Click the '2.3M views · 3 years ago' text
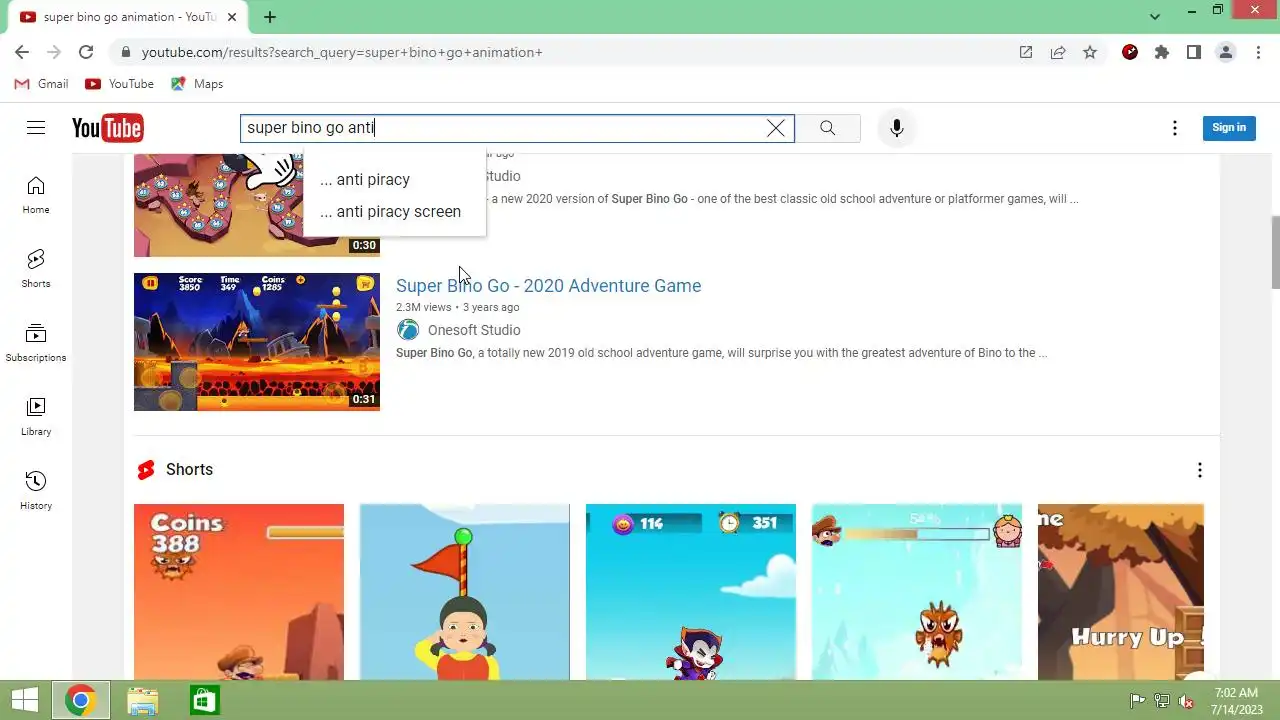Viewport: 1280px width, 720px height. click(x=457, y=308)
